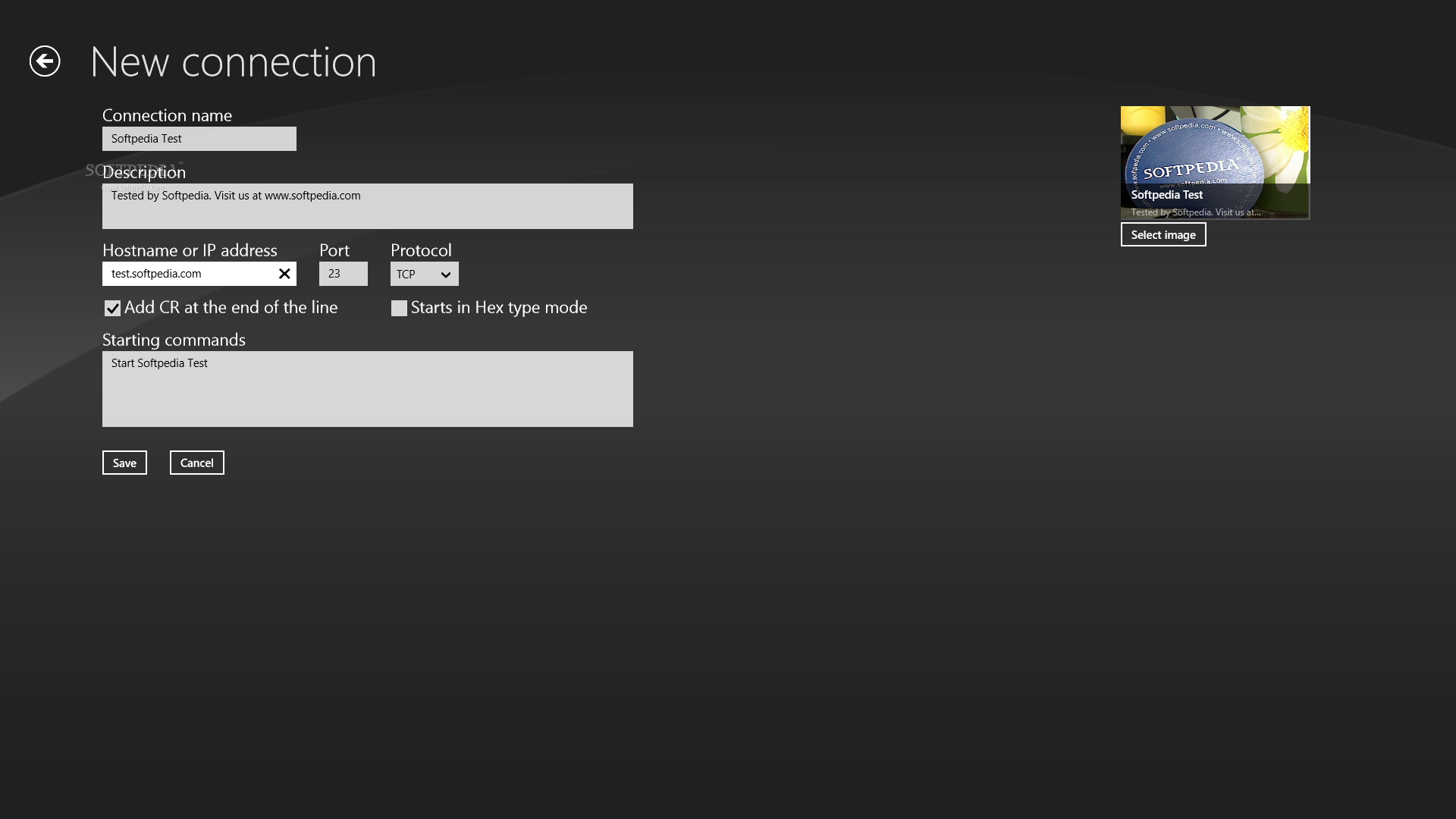Click the Hostname or IP address label
Image resolution: width=1456 pixels, height=819 pixels.
[x=190, y=250]
